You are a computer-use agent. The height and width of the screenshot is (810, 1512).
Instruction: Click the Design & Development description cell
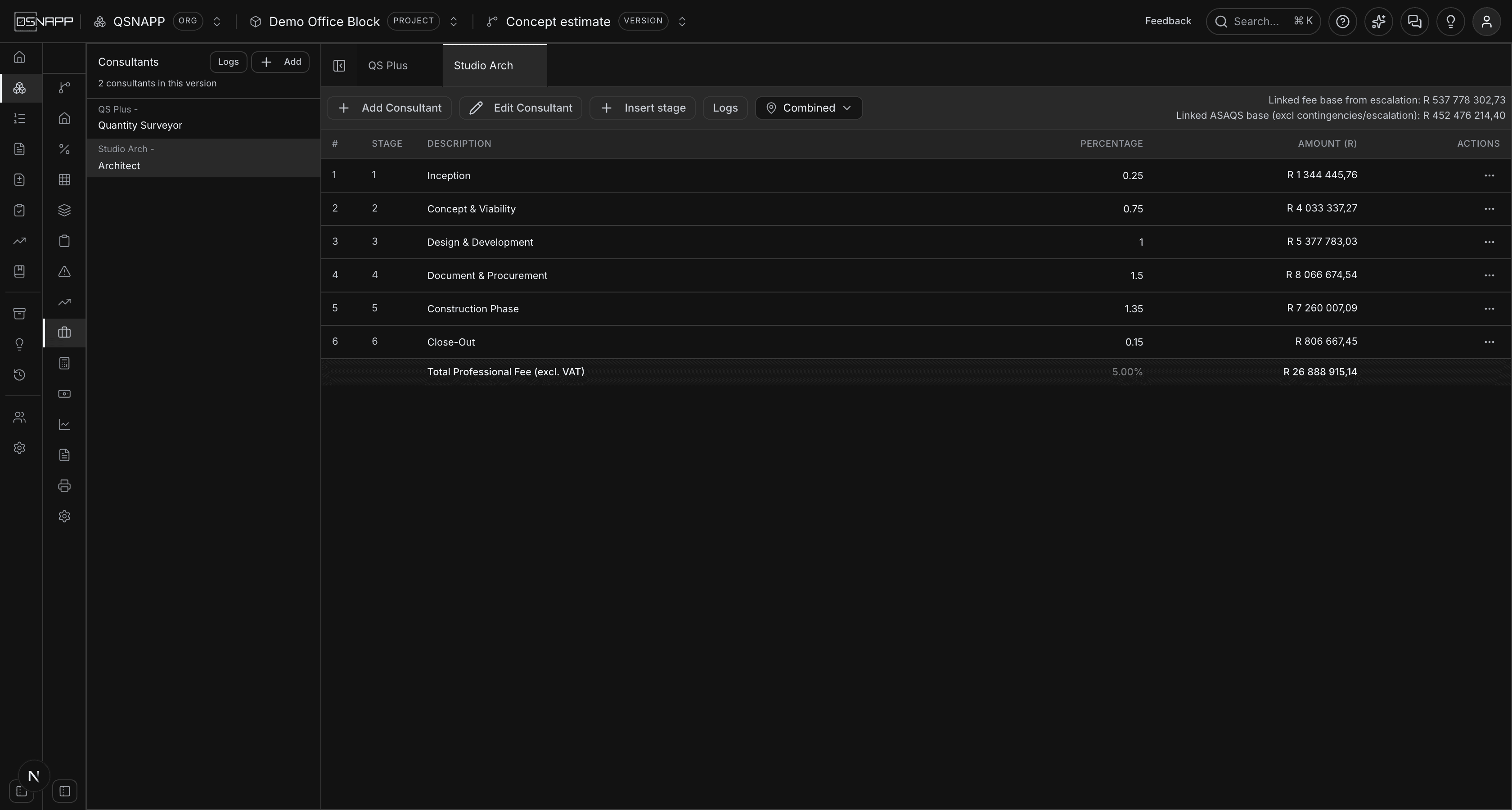tap(480, 243)
